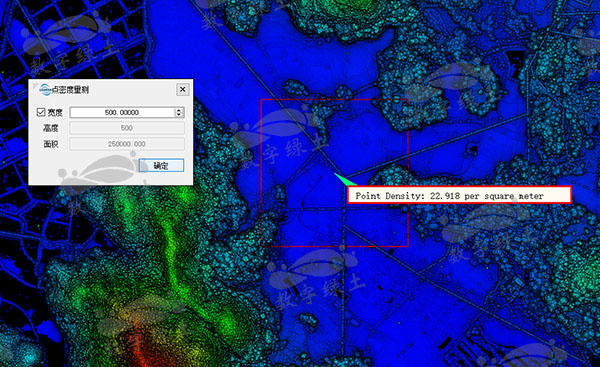Screen dimensions: 600x367
Task: Click the road crossing inside the red measurement square
Action: [343, 209]
